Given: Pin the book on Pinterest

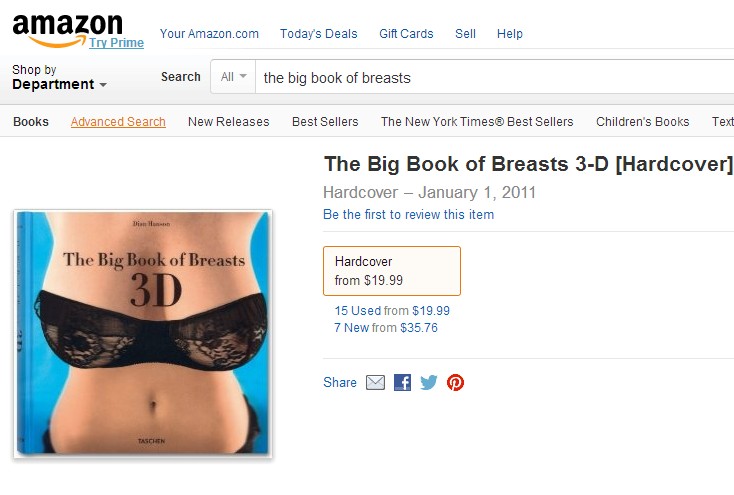Looking at the screenshot, I should coord(455,383).
